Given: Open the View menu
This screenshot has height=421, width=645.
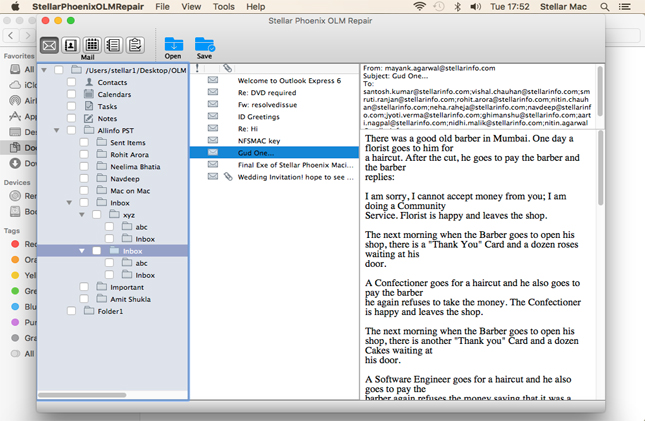Looking at the screenshot, I should [190, 7].
